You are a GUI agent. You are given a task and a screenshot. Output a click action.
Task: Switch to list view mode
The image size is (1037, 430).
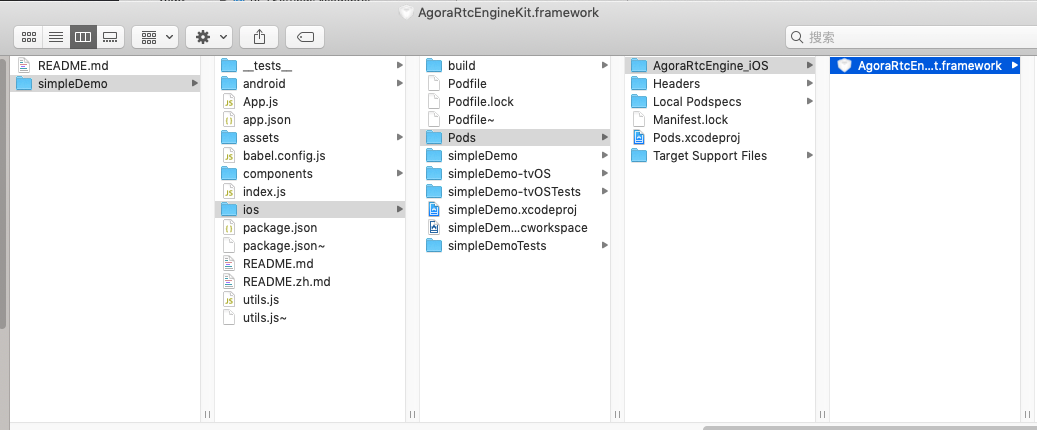point(56,37)
